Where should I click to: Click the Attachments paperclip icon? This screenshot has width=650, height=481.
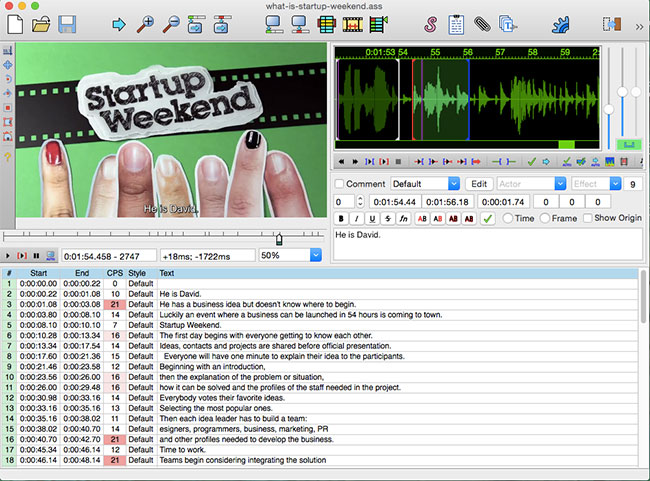click(x=482, y=24)
